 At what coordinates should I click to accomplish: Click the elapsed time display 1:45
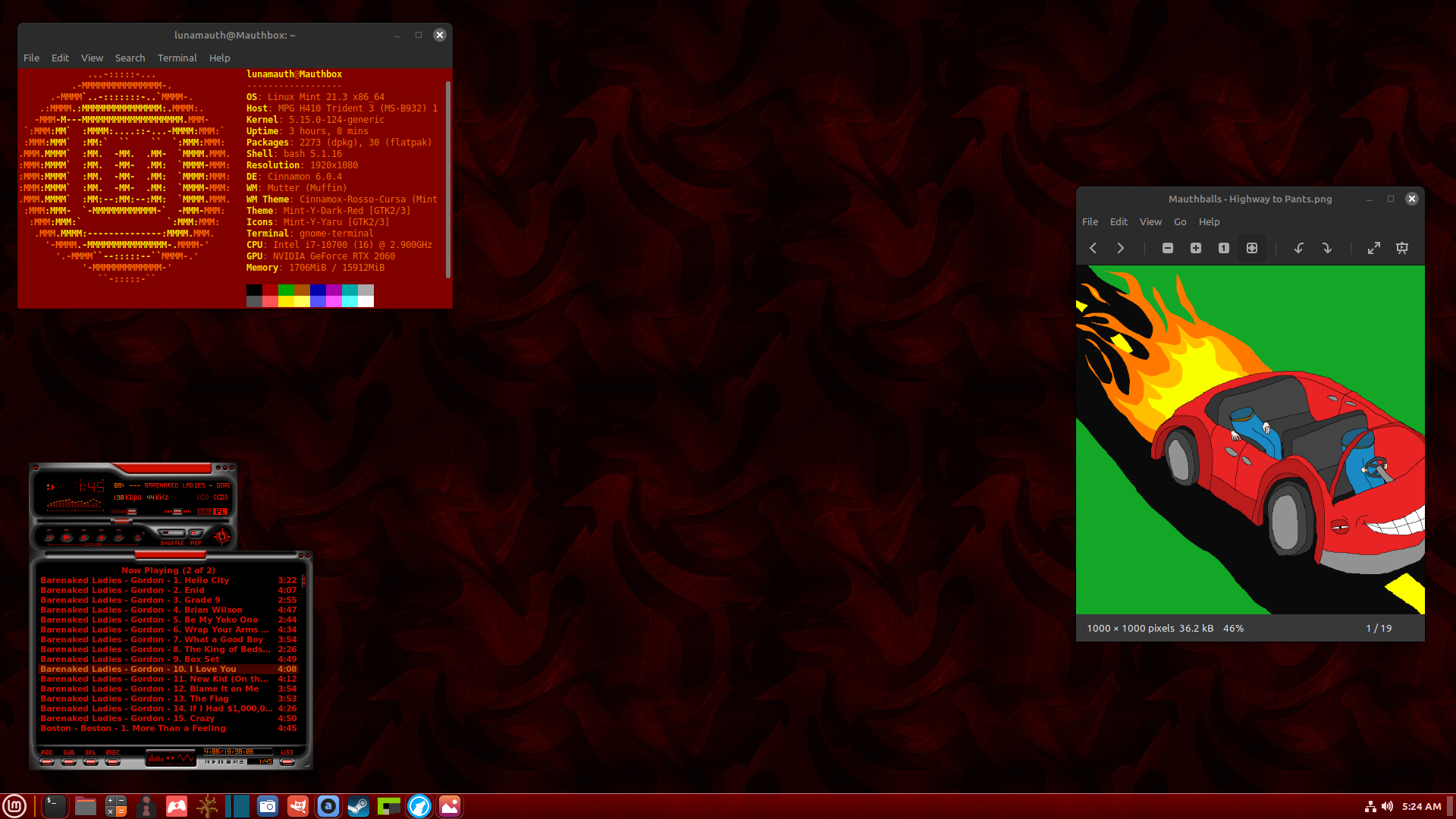[90, 487]
